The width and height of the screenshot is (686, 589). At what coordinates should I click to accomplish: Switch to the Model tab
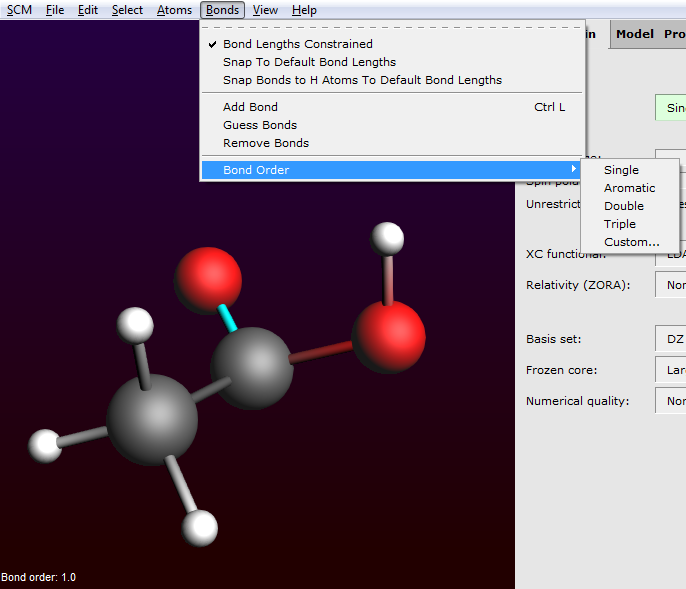(x=635, y=34)
